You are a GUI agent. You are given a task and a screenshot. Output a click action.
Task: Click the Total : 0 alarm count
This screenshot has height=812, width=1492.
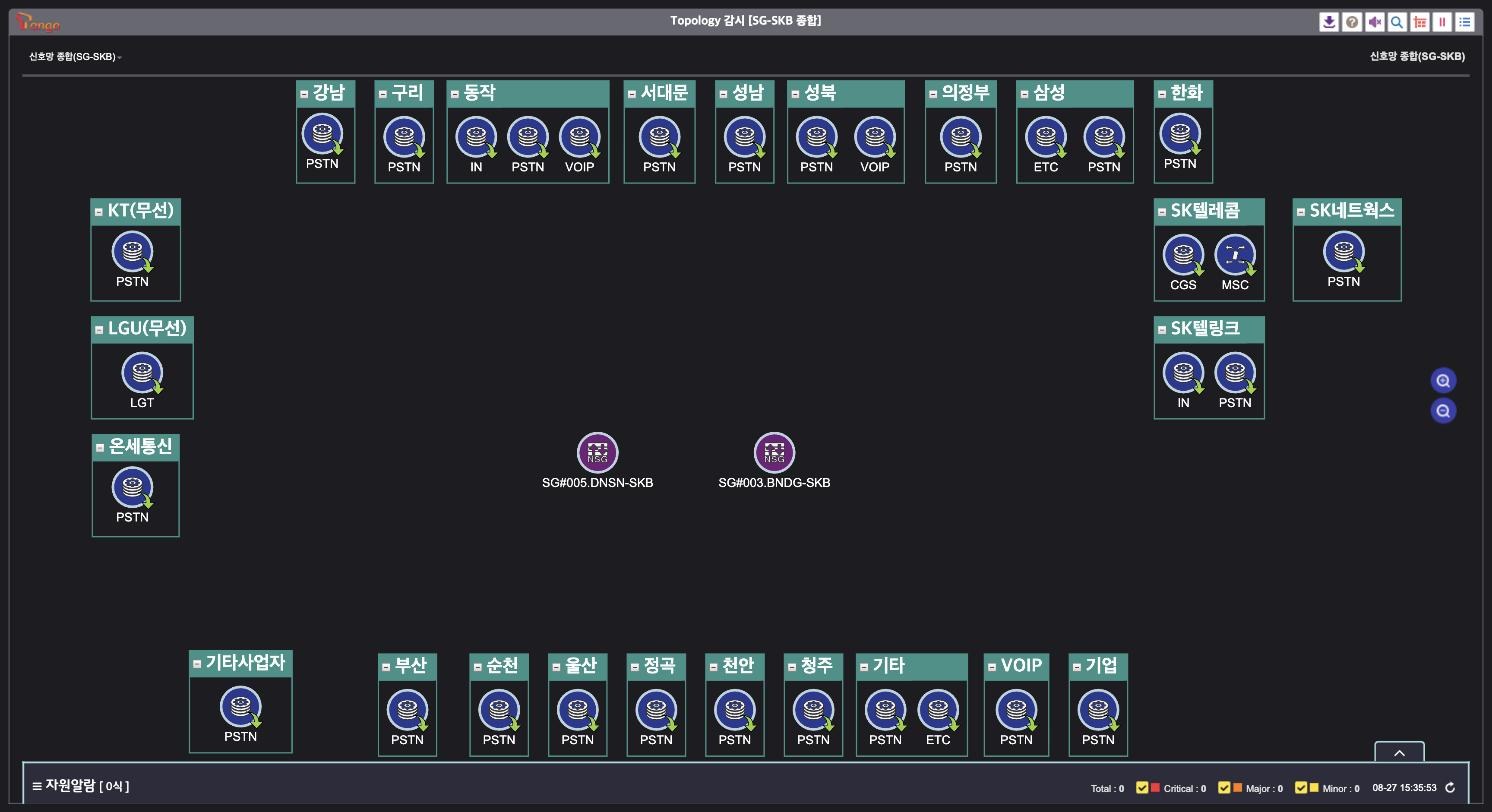pyautogui.click(x=1107, y=789)
